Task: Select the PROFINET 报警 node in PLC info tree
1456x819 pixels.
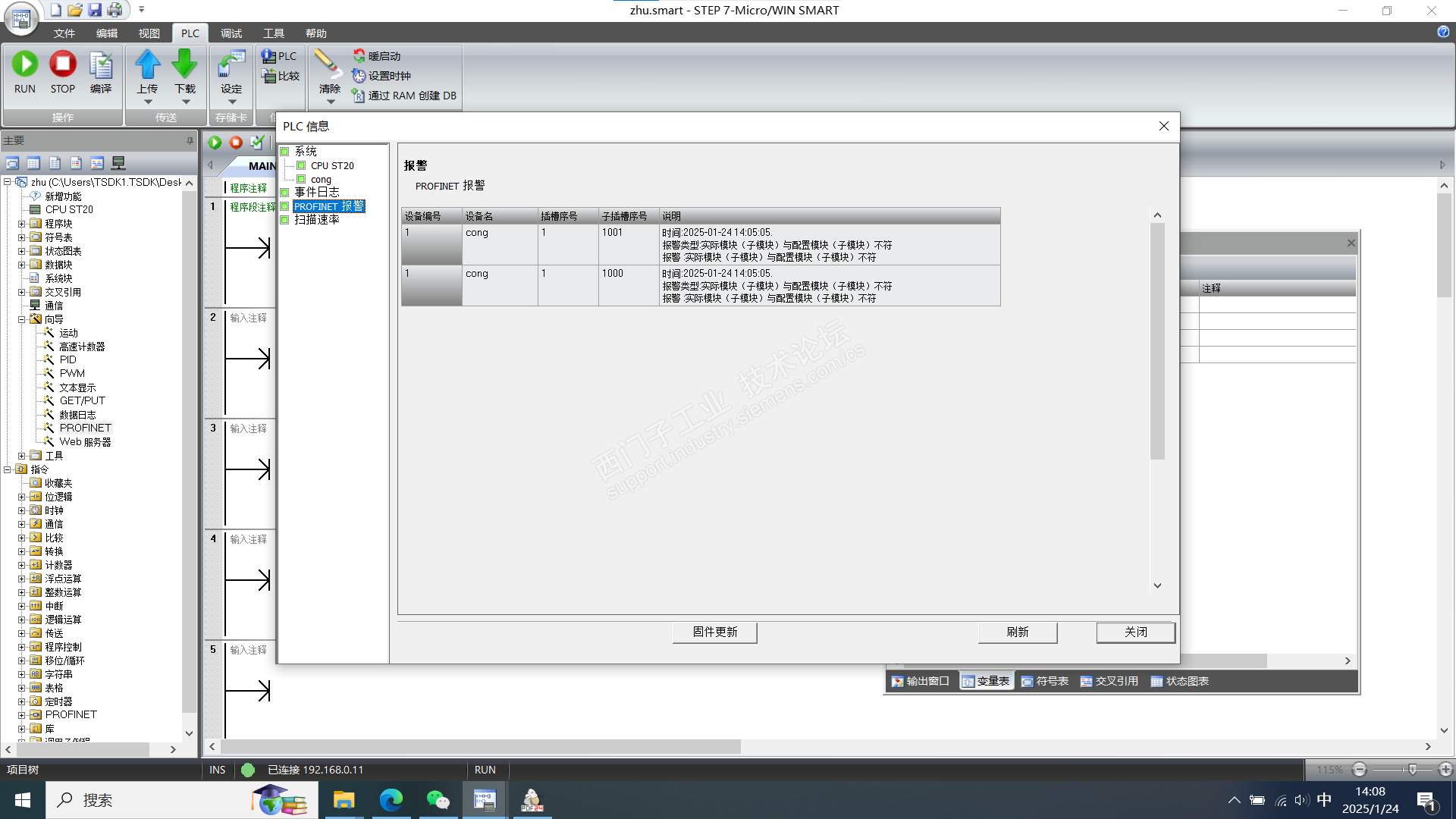Action: click(x=328, y=206)
